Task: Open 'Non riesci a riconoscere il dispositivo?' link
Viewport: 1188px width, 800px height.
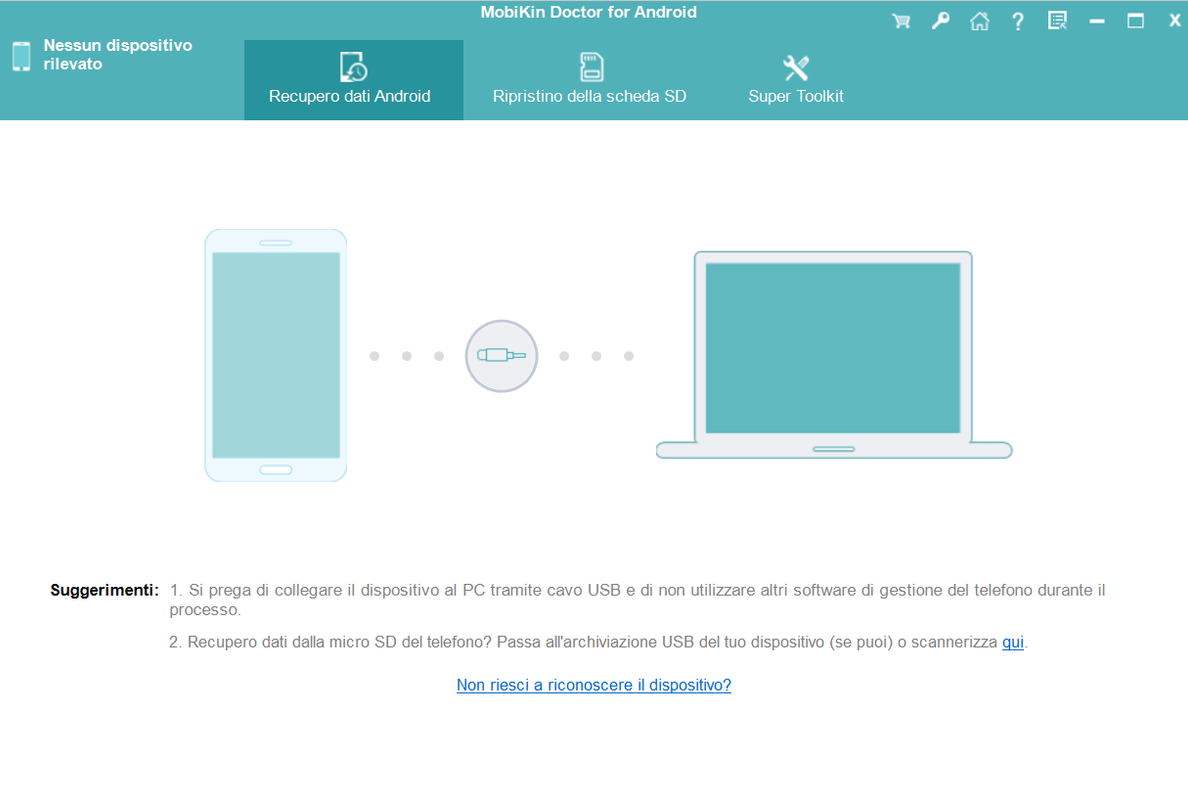Action: [x=594, y=685]
